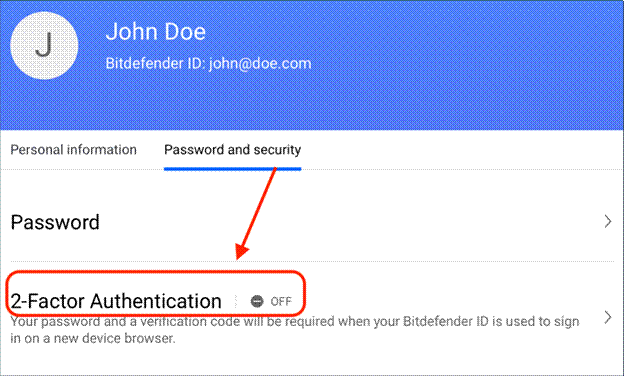The width and height of the screenshot is (624, 376).
Task: Click the Bitdefender ID label in the header
Action: 155,63
